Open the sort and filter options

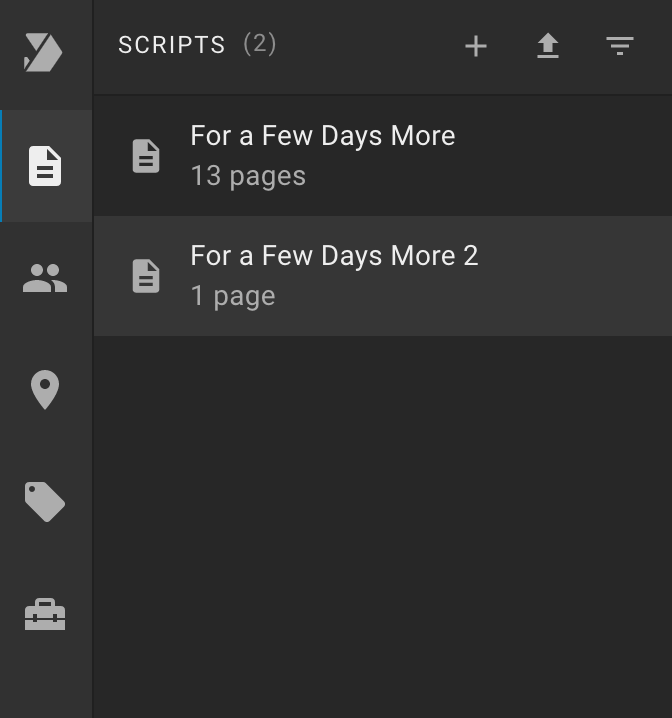[x=620, y=46]
